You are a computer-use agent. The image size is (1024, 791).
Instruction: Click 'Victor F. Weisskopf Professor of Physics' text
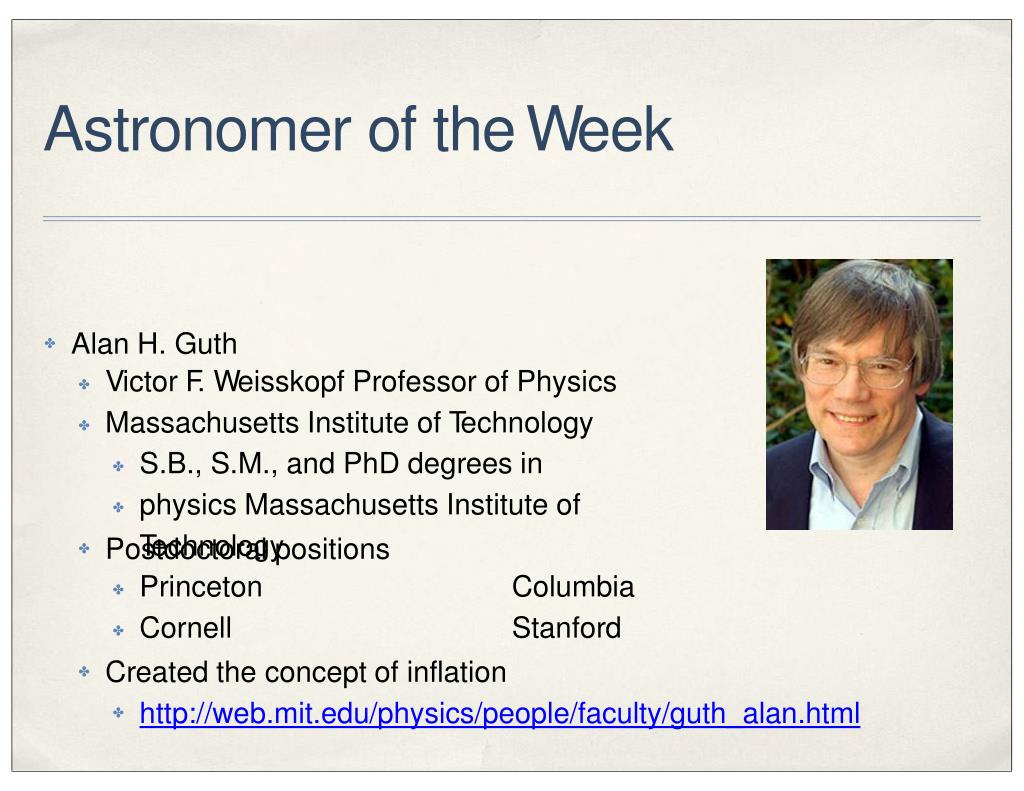[361, 381]
